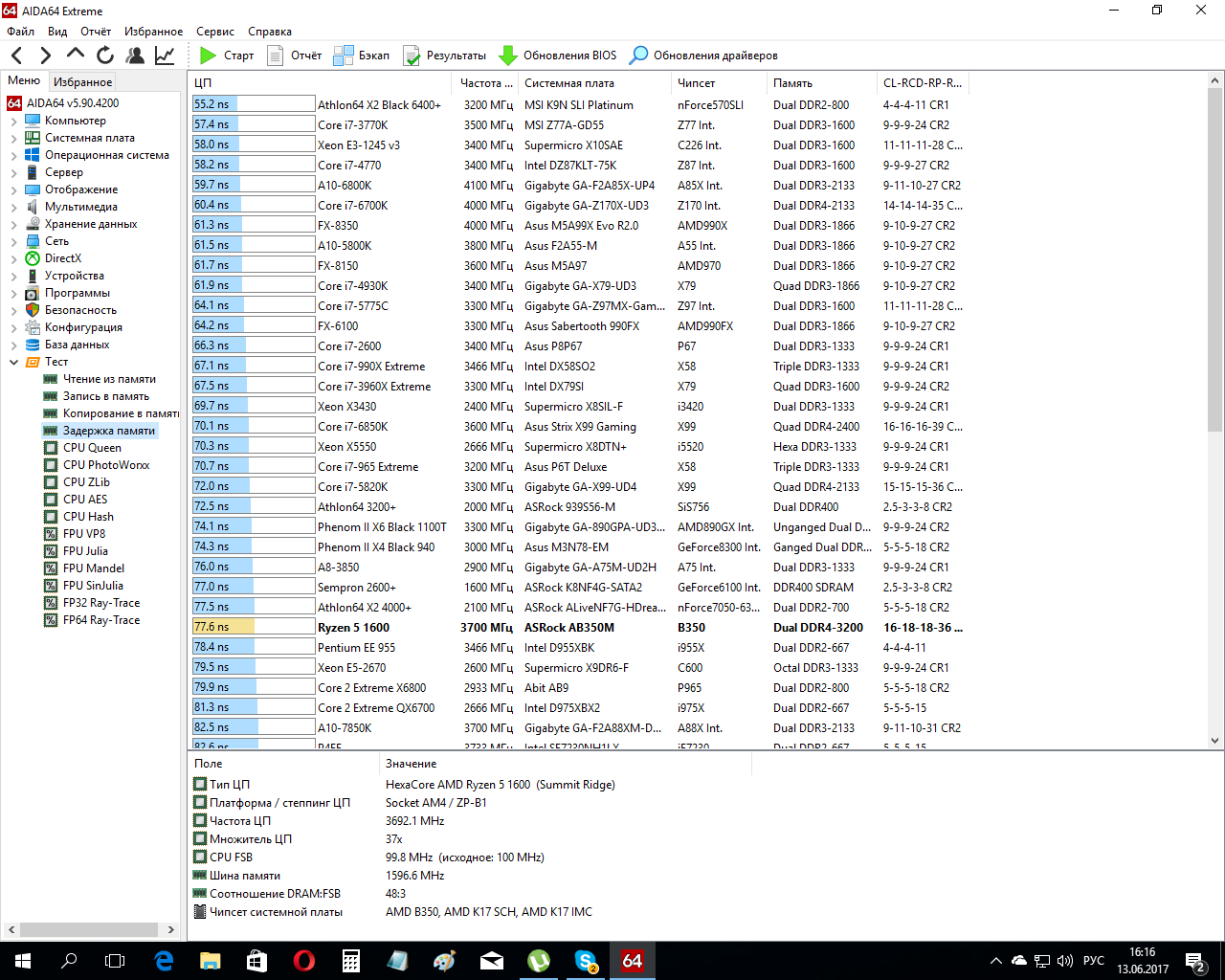Image resolution: width=1225 pixels, height=980 pixels.
Task: Start the benchmark with the Старт button
Action: pyautogui.click(x=227, y=56)
